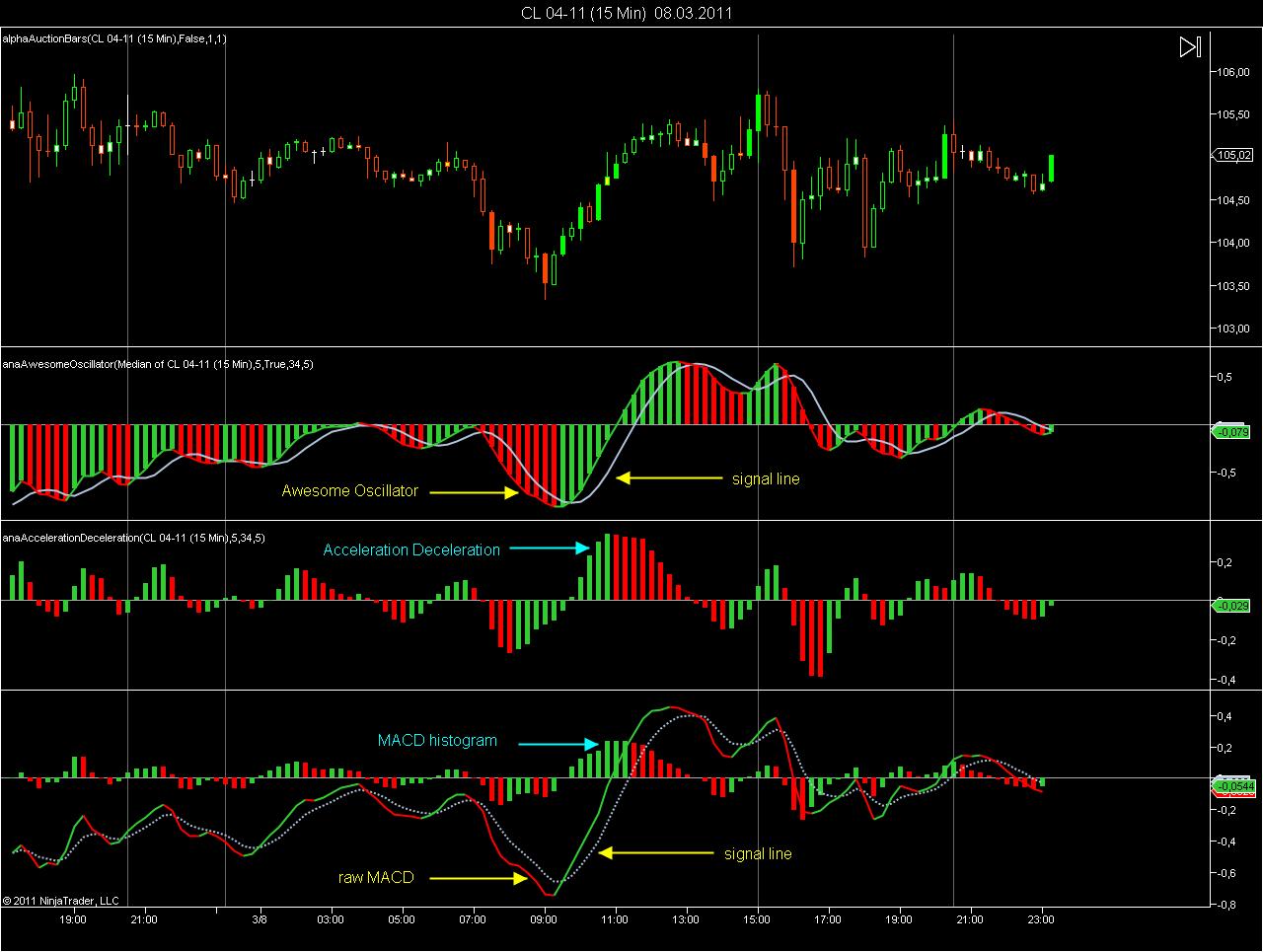Click the 103,00 price axis label
The width and height of the screenshot is (1263, 952).
[1234, 329]
